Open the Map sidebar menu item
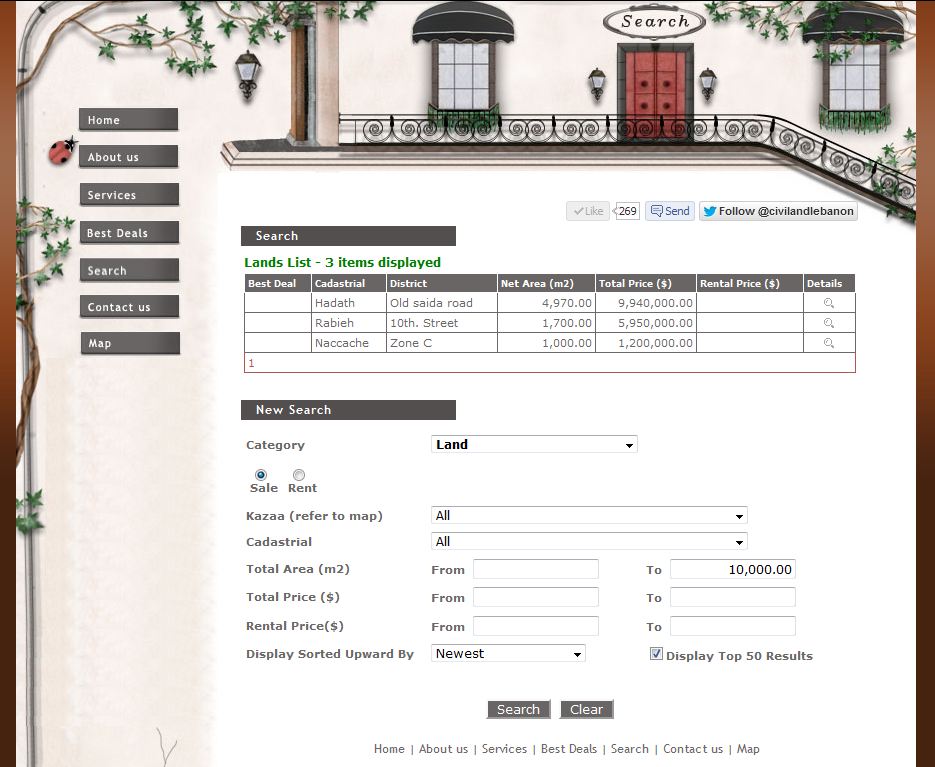The height and width of the screenshot is (767, 935). pos(129,344)
